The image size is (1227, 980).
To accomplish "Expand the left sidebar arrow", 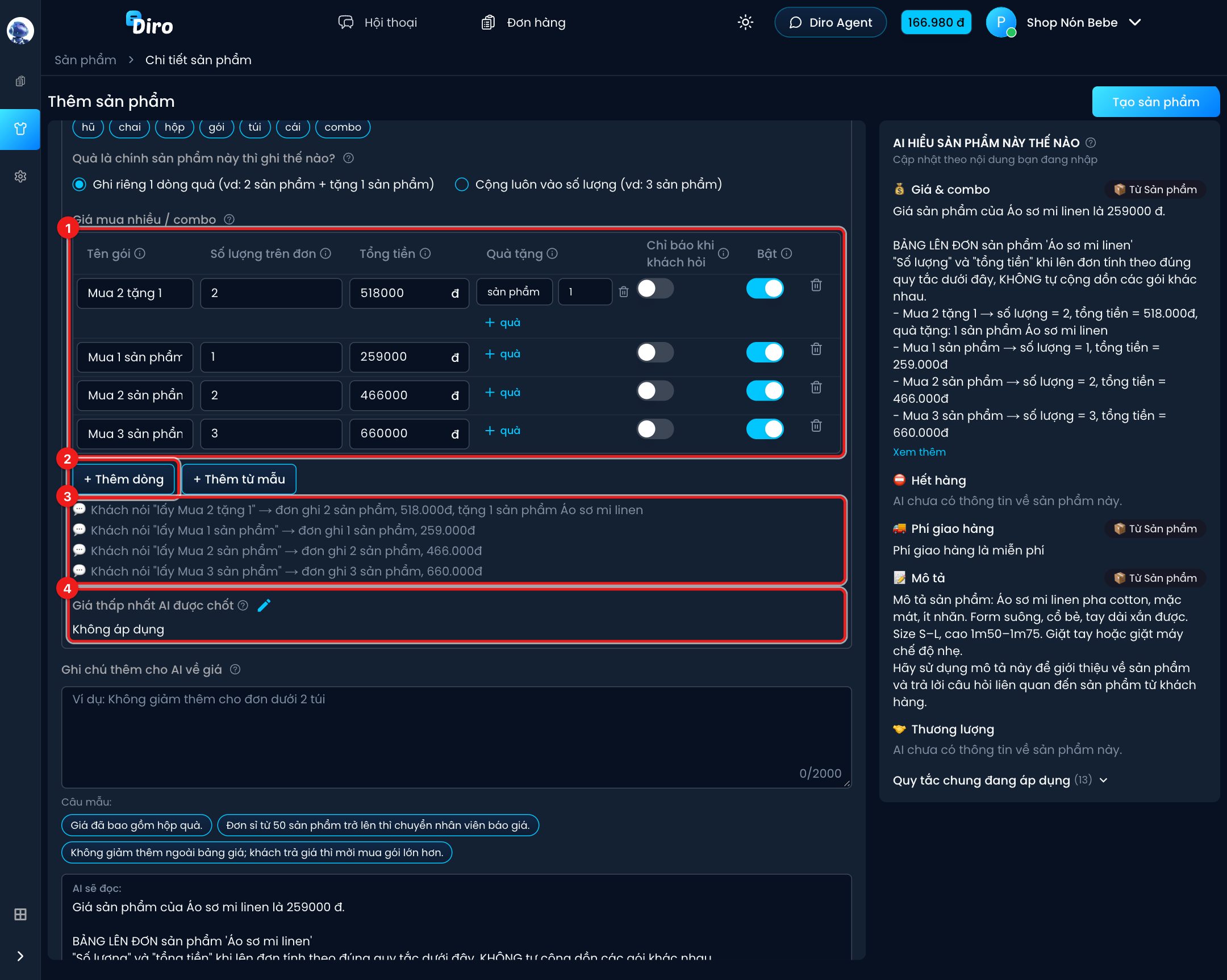I will pyautogui.click(x=20, y=956).
